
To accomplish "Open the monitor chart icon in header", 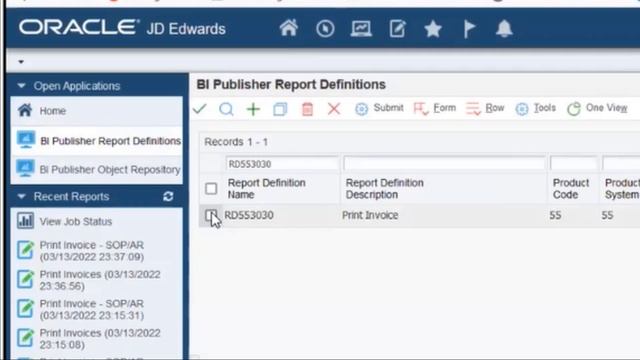I will [x=361, y=29].
